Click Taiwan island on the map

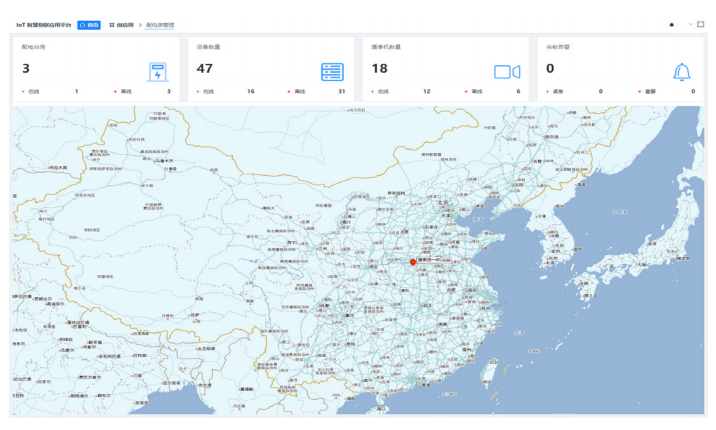pos(490,373)
